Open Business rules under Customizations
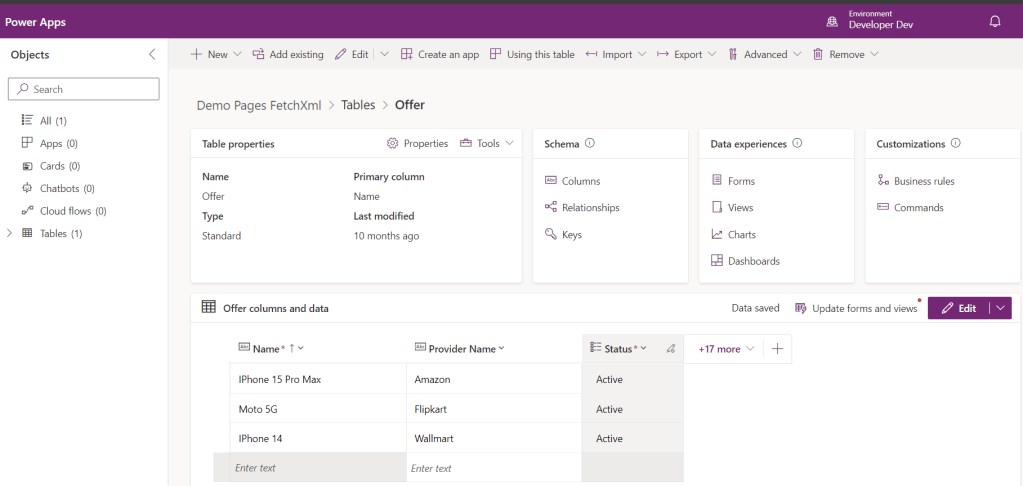 [923, 181]
